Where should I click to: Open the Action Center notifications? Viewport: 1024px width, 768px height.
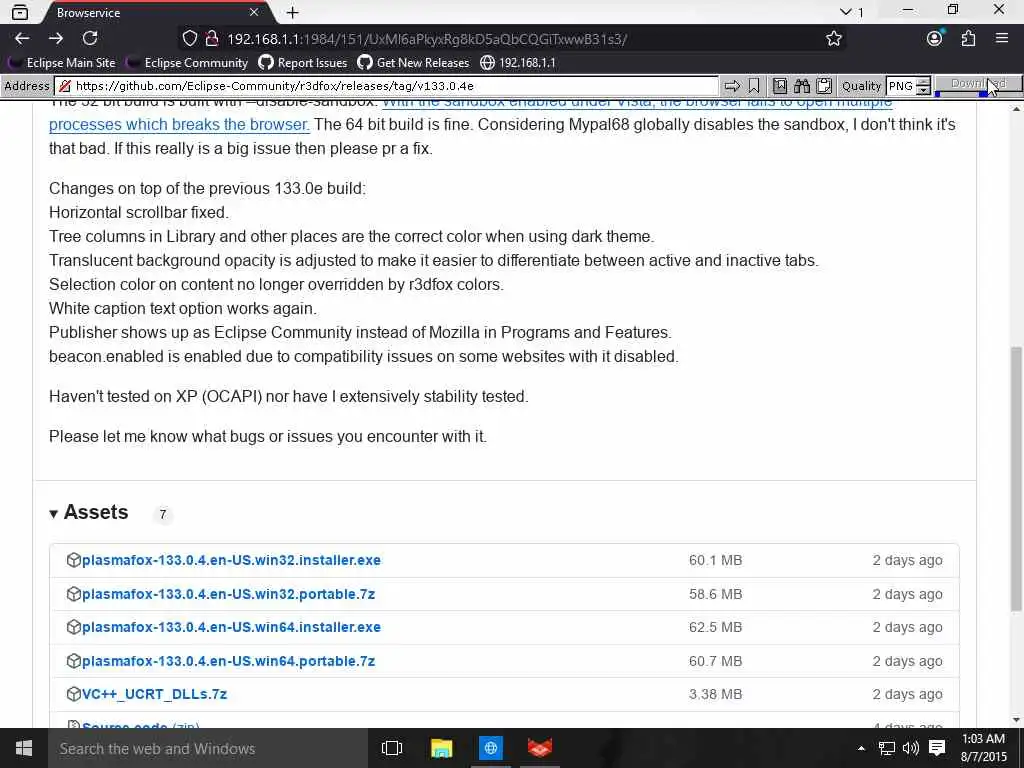point(937,748)
